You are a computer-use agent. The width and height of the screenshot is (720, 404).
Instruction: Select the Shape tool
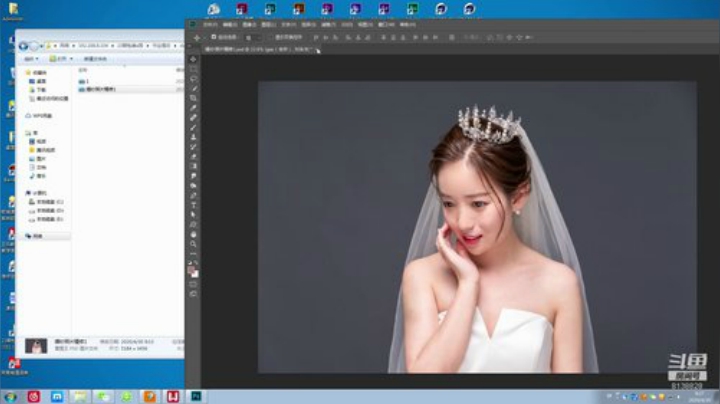pyautogui.click(x=193, y=224)
